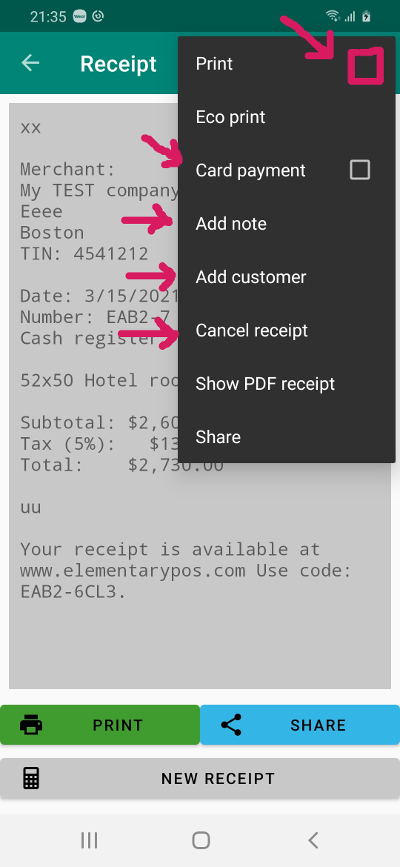Click the printer icon on the green button

(31, 724)
